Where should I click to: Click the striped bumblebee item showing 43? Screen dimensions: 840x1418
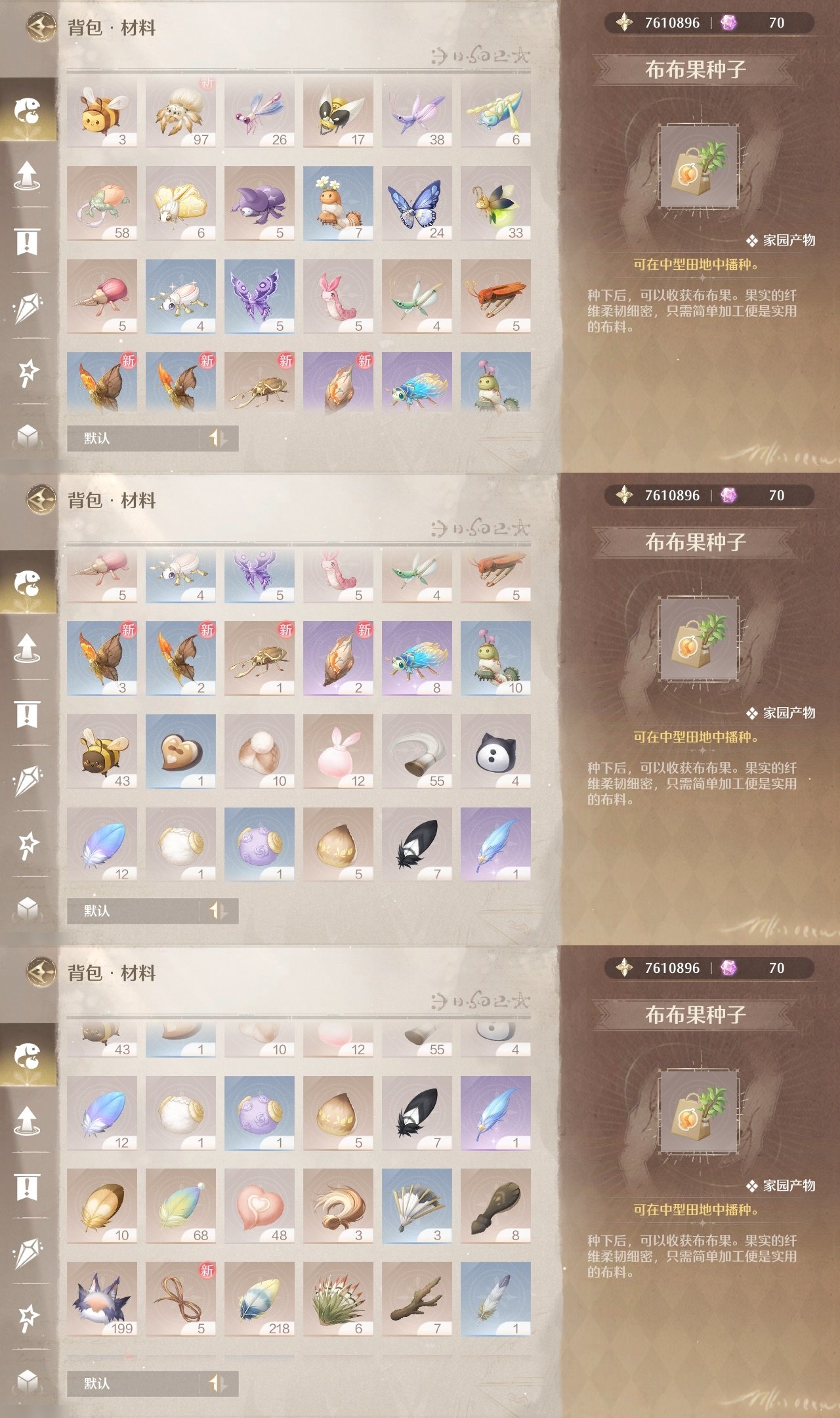pos(102,752)
